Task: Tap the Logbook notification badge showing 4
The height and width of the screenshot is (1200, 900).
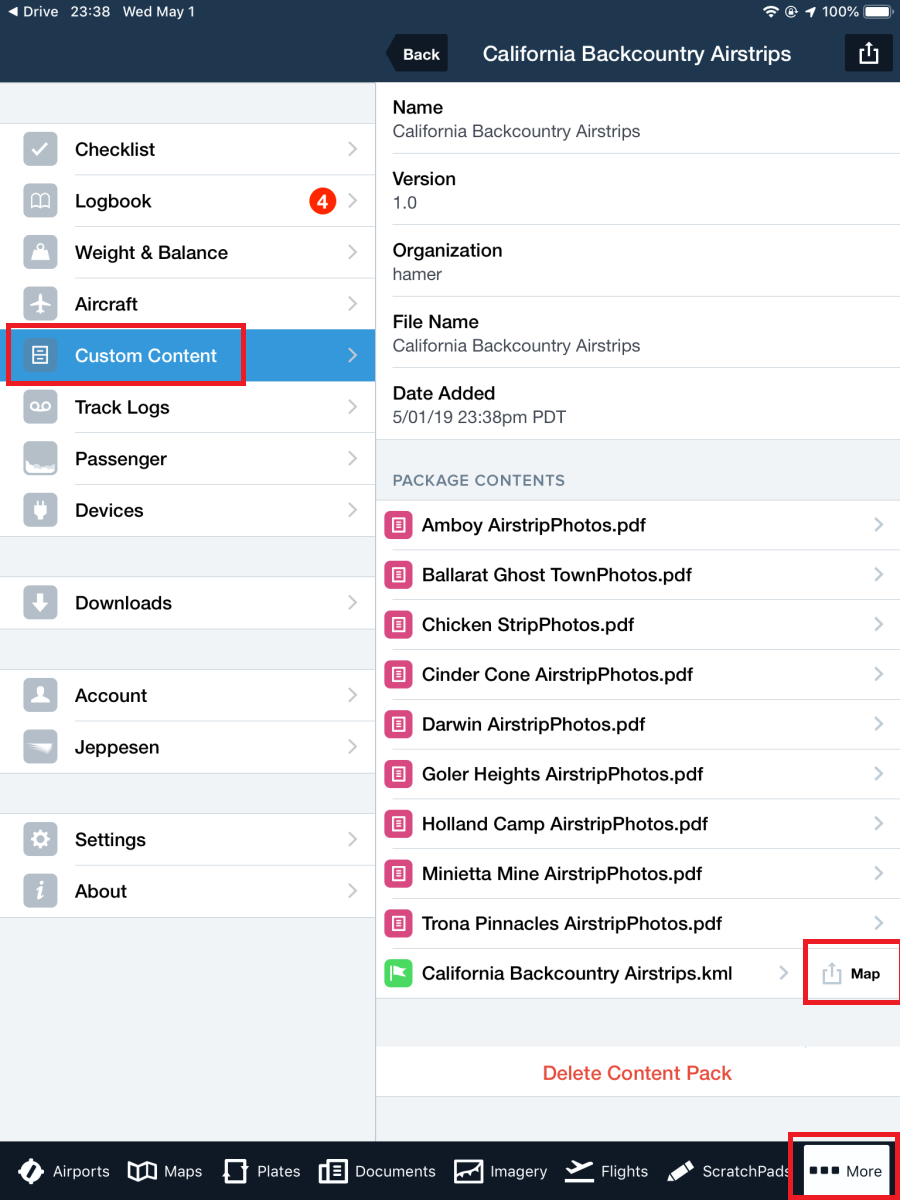Action: (321, 201)
